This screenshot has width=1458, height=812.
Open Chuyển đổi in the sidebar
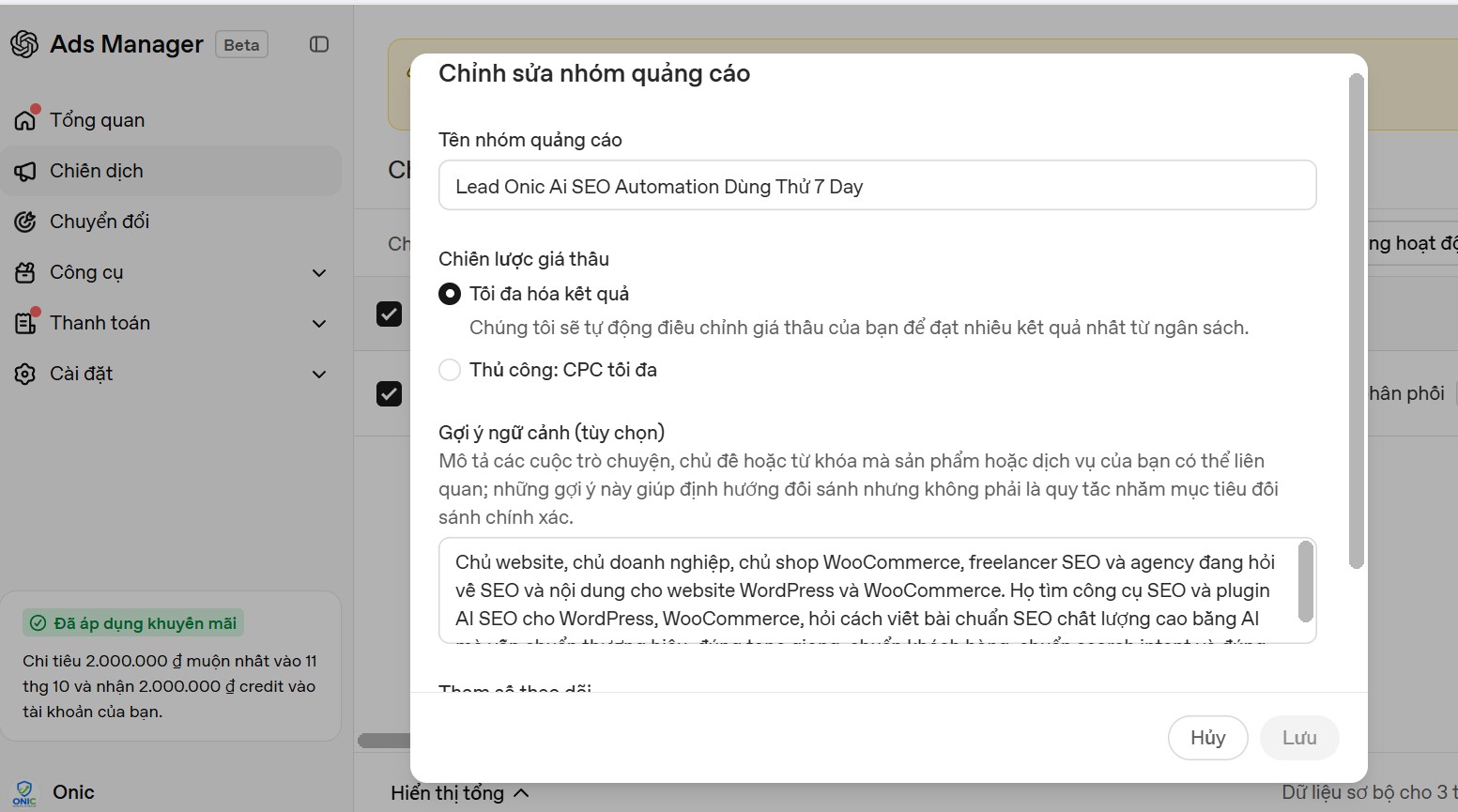(171, 222)
